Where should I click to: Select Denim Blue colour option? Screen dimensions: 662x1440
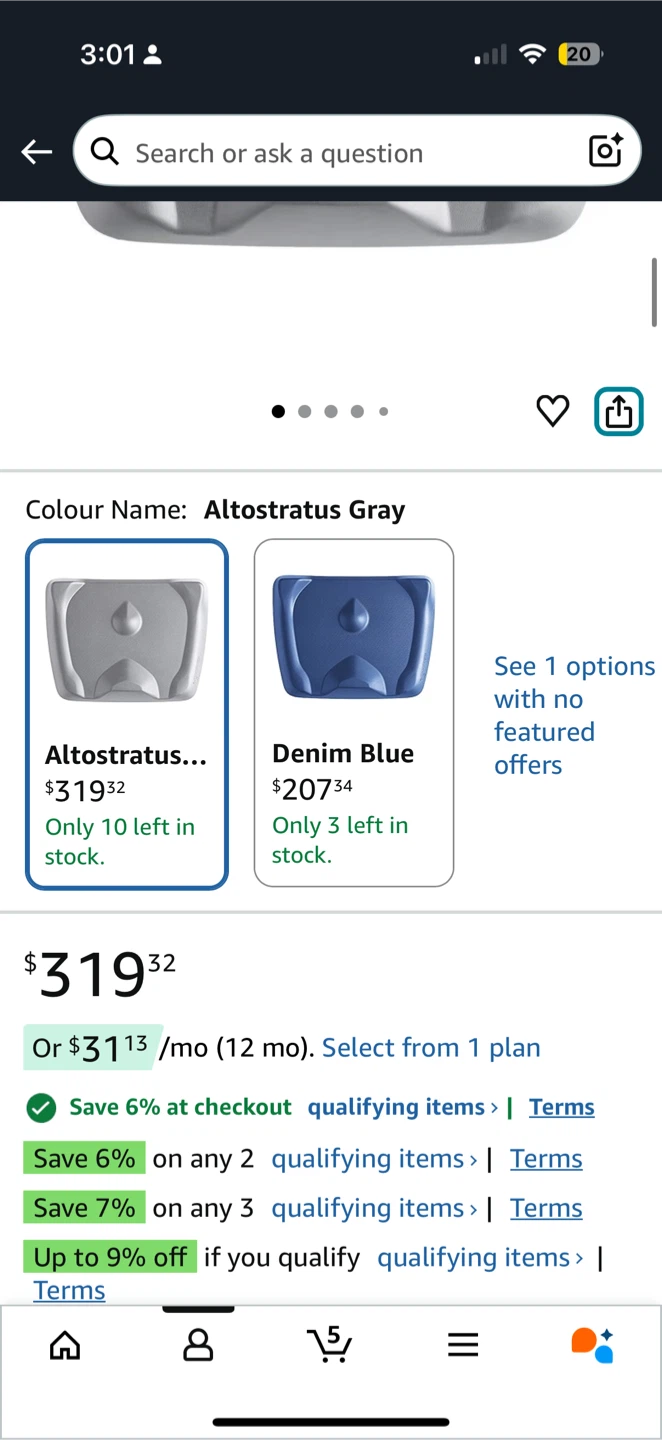click(354, 712)
